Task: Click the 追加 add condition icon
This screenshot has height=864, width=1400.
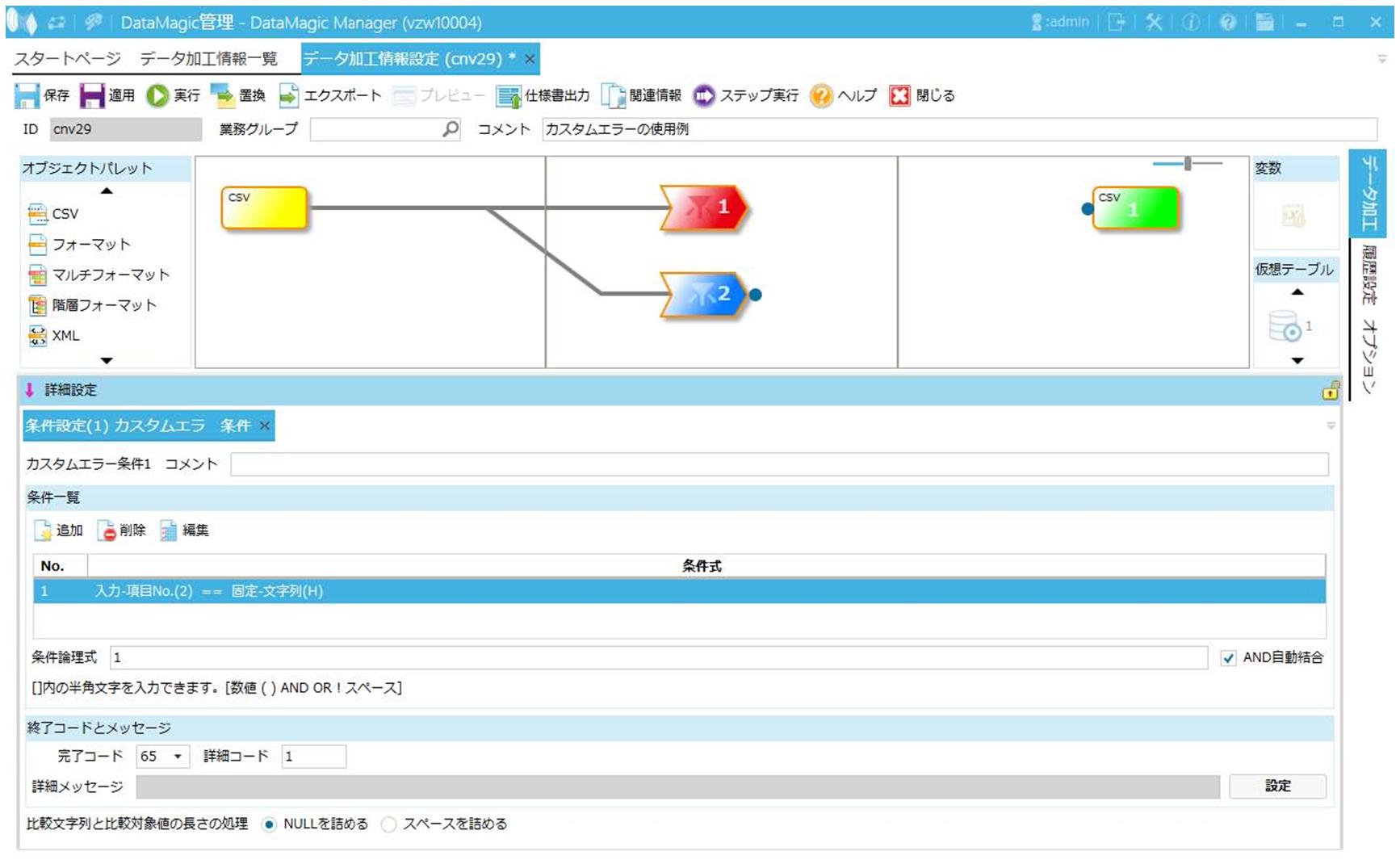Action: coord(44,531)
